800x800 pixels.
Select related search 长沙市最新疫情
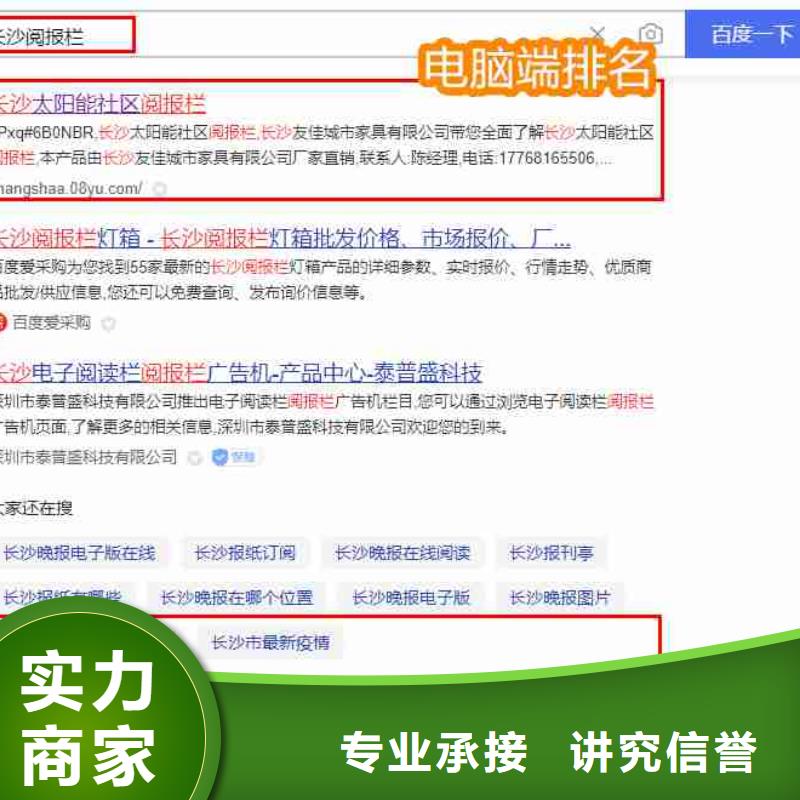270,642
